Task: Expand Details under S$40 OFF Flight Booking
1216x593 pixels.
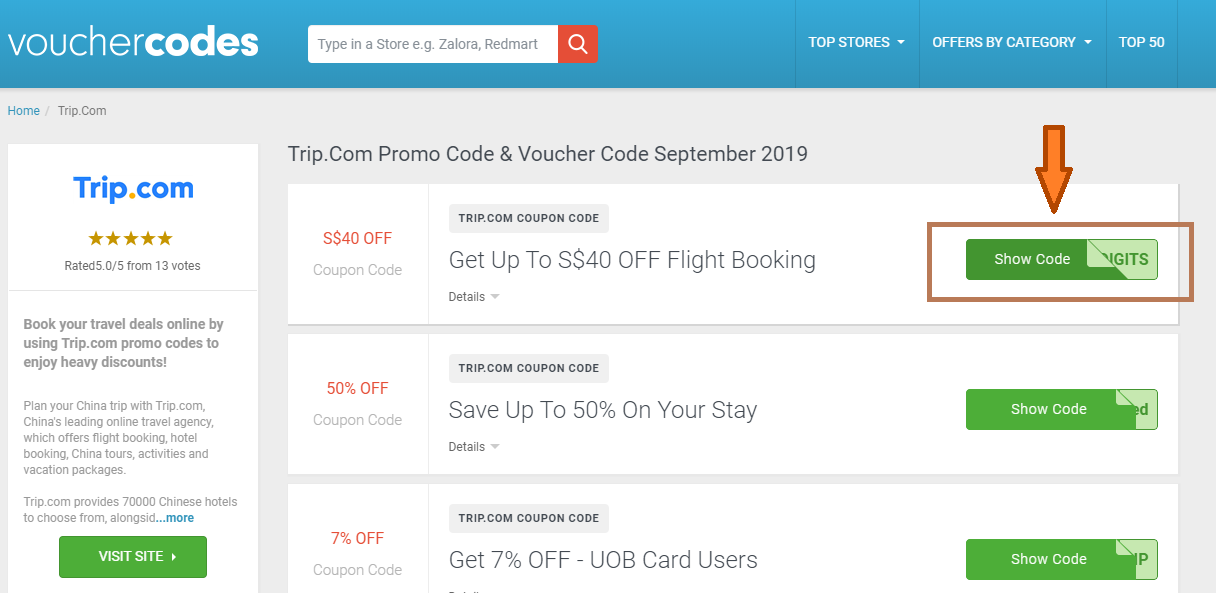Action: [474, 297]
